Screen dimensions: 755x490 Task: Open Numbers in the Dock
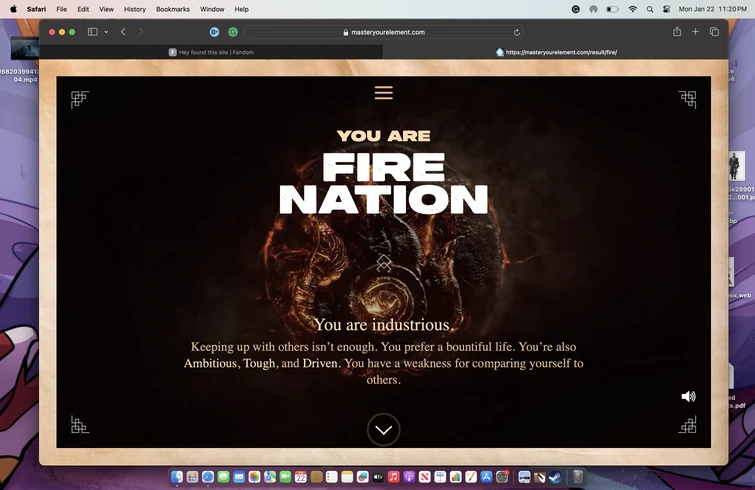(455, 477)
